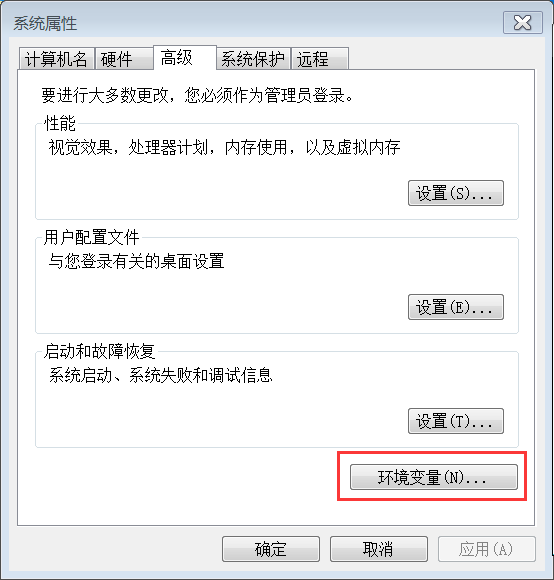The width and height of the screenshot is (554, 580).
Task: Click the 与您登录有关的桌面设置 description text
Action: 136,261
